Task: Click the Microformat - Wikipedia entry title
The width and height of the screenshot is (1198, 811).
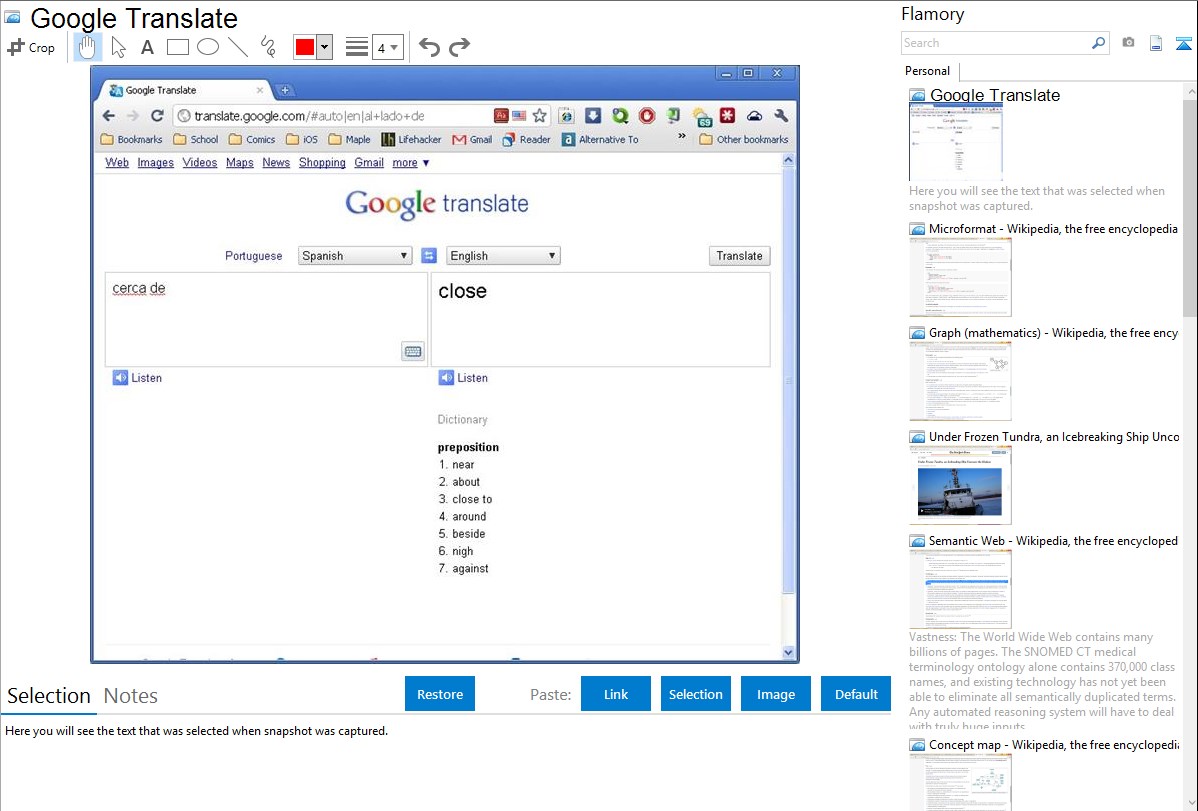Action: pyautogui.click(x=1053, y=229)
